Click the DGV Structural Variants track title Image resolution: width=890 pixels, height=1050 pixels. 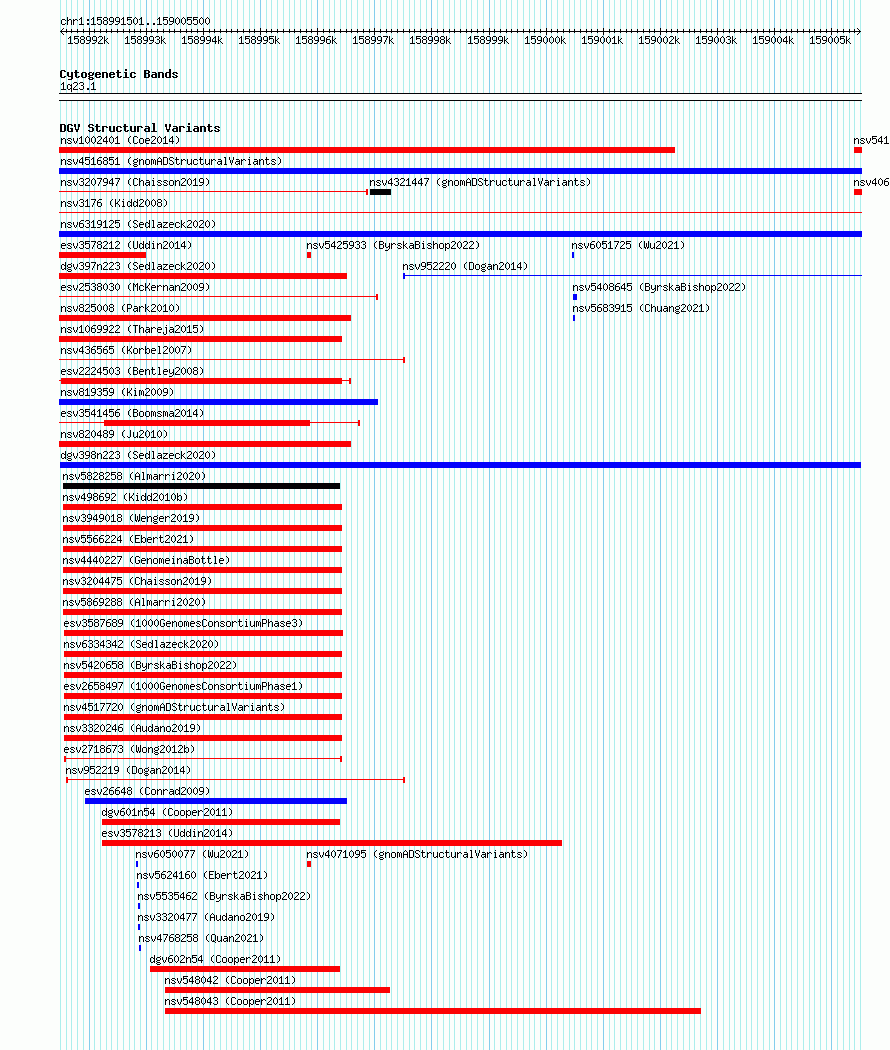tap(140, 128)
